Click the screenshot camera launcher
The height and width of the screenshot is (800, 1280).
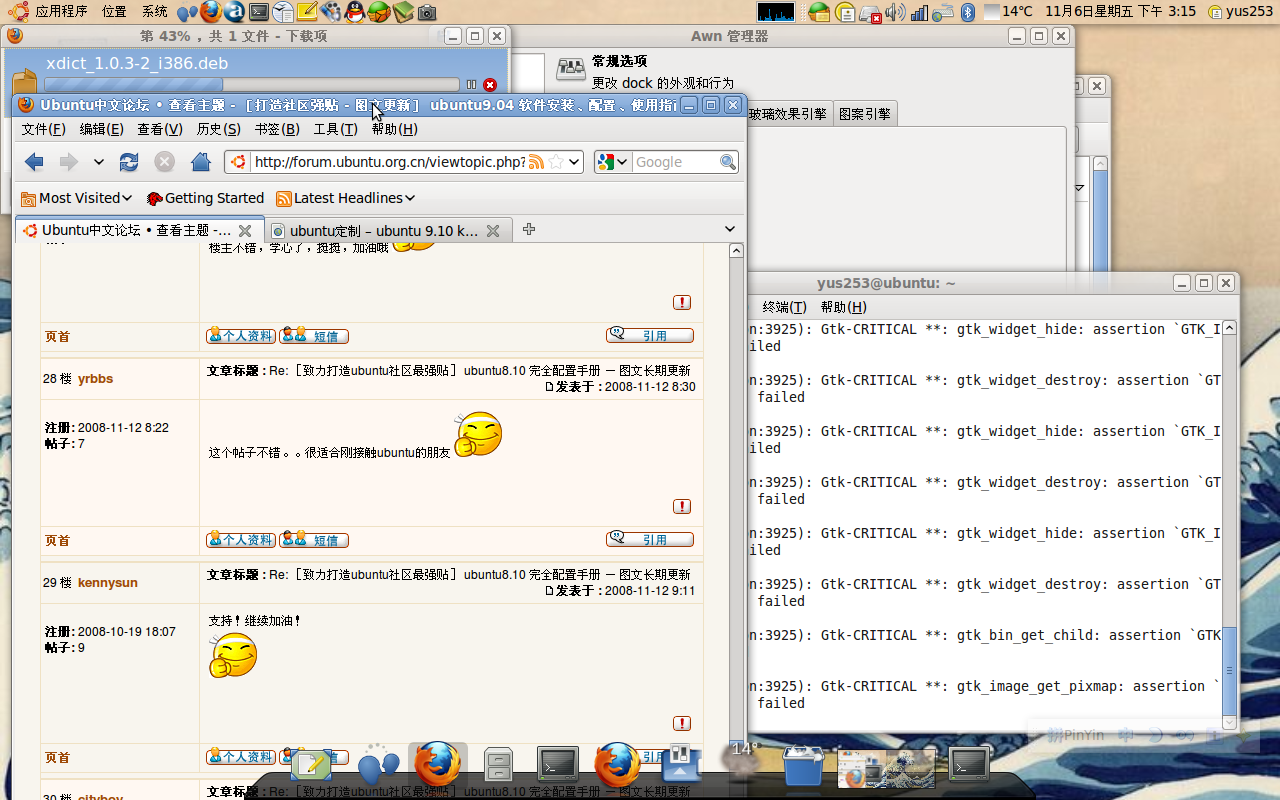[x=427, y=12]
